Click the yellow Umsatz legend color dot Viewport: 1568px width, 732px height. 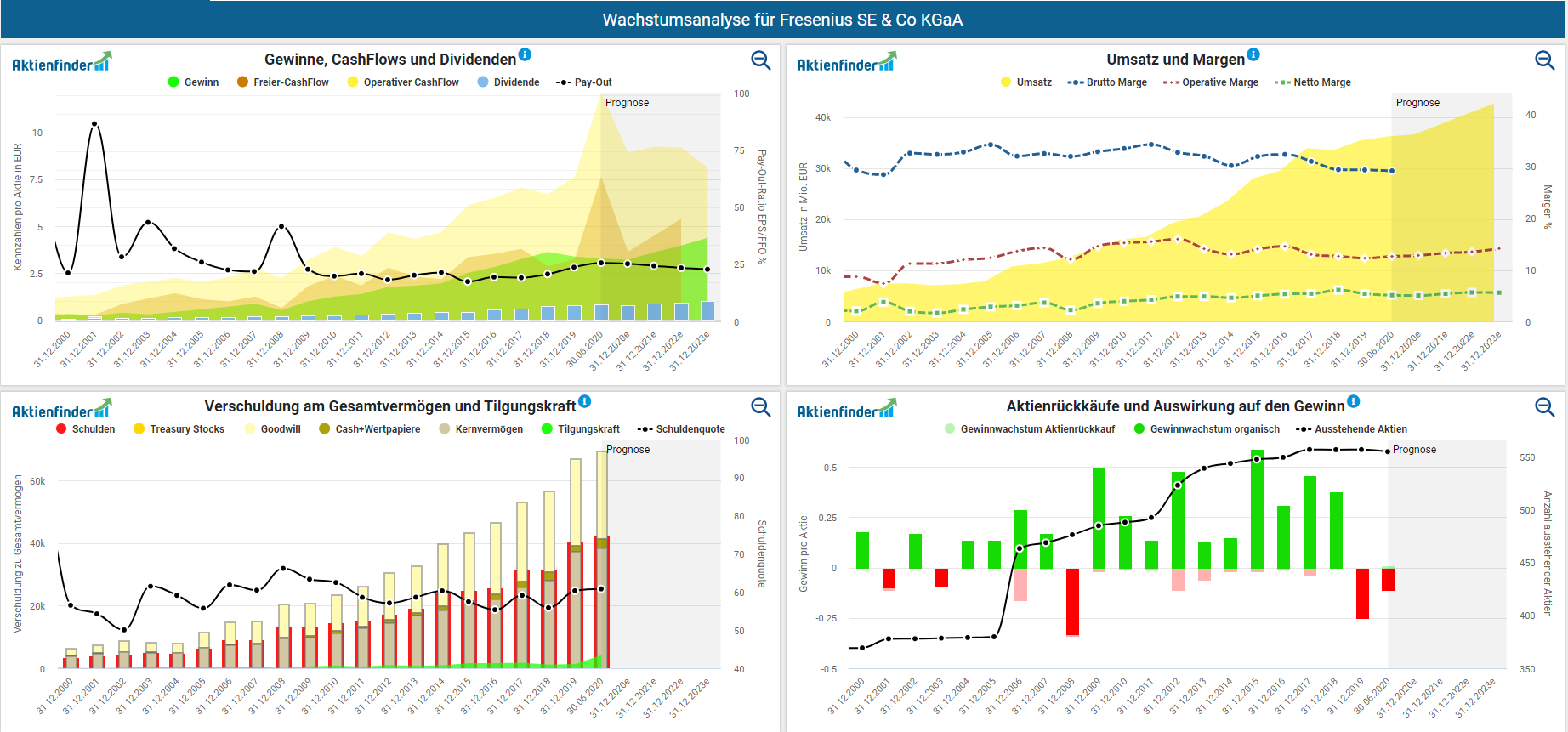[x=1007, y=82]
